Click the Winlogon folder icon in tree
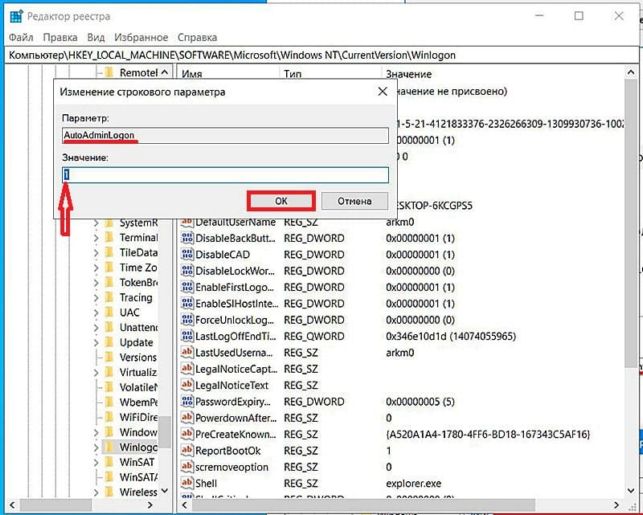Image resolution: width=643 pixels, height=515 pixels. pyautogui.click(x=109, y=447)
